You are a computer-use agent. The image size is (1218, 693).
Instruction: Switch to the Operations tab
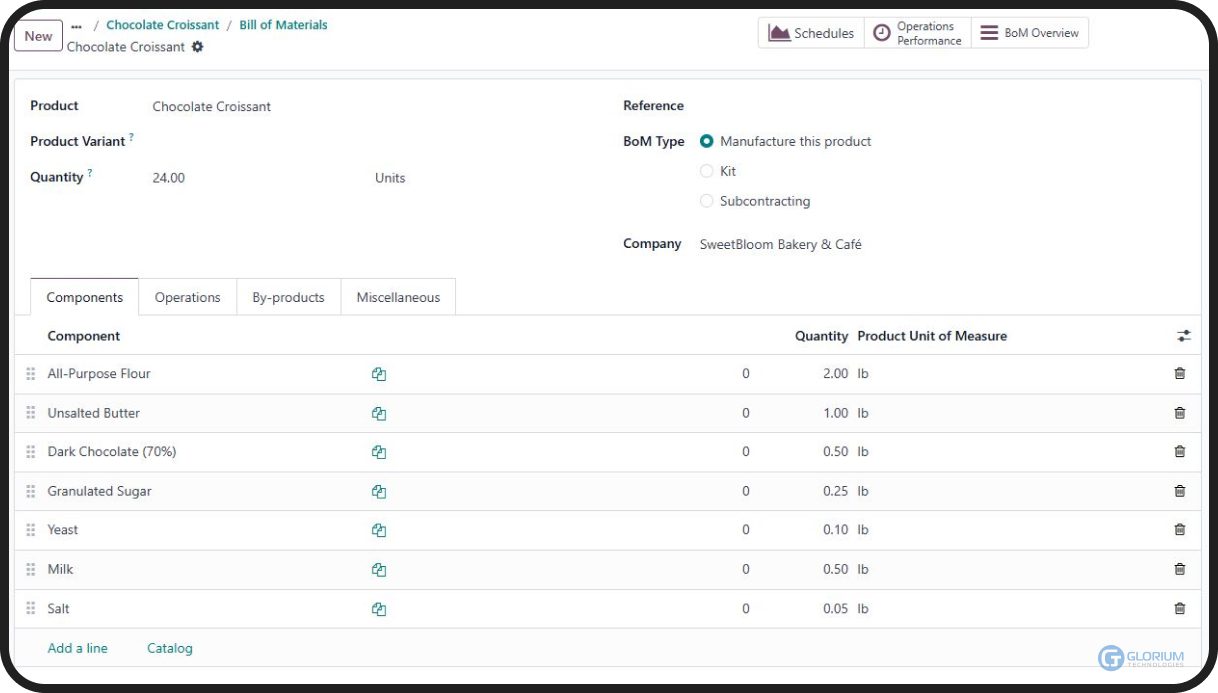tap(187, 297)
